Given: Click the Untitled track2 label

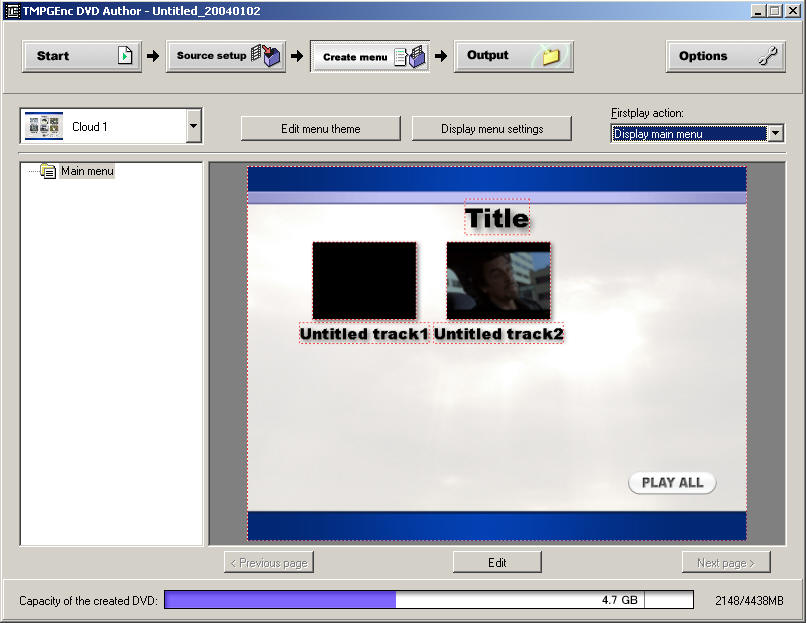Looking at the screenshot, I should click(x=499, y=334).
